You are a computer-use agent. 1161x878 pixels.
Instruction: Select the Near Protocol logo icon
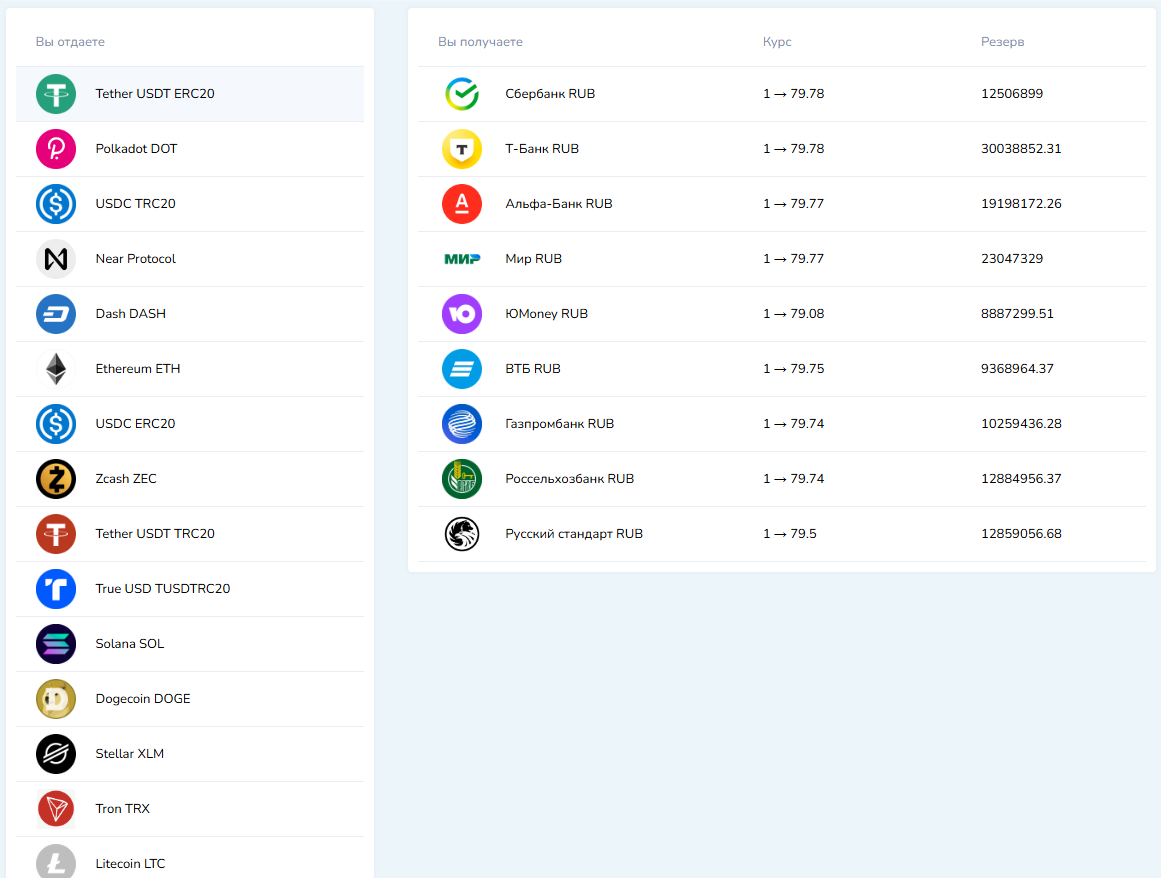point(56,259)
